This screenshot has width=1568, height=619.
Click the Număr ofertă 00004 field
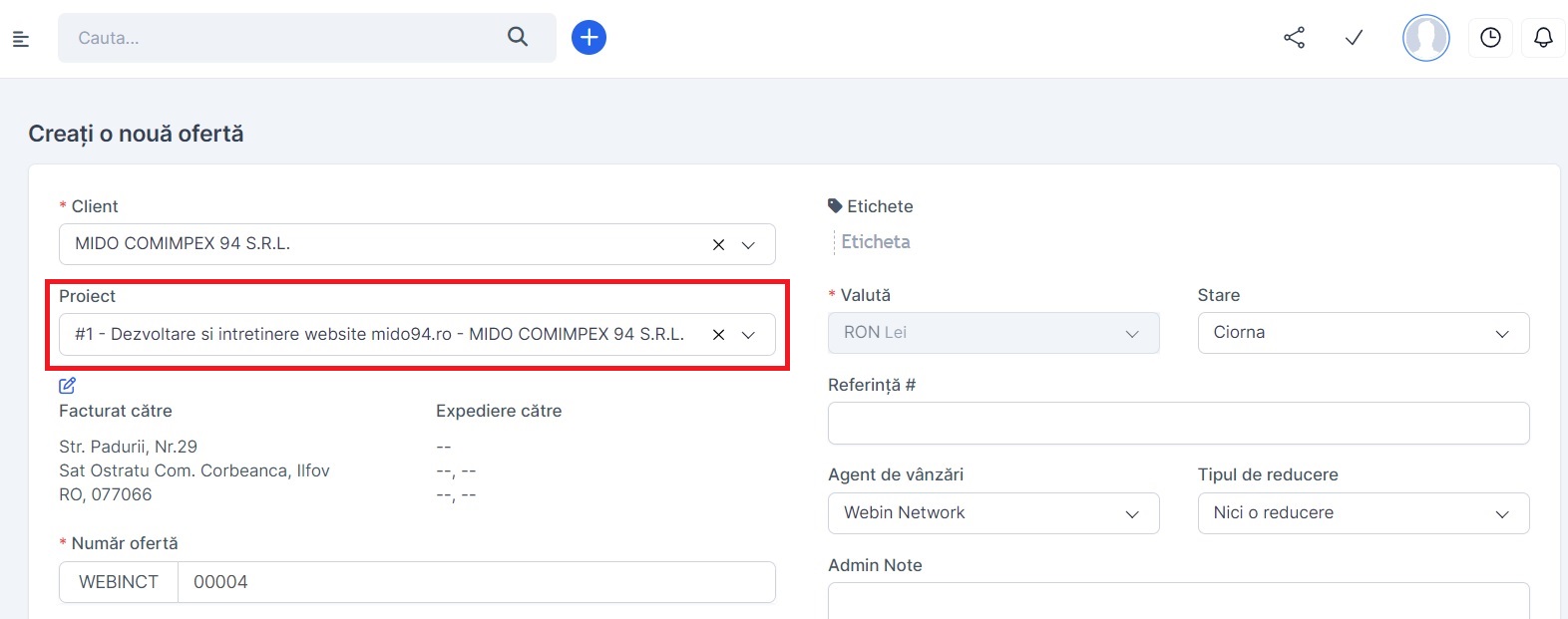[477, 582]
